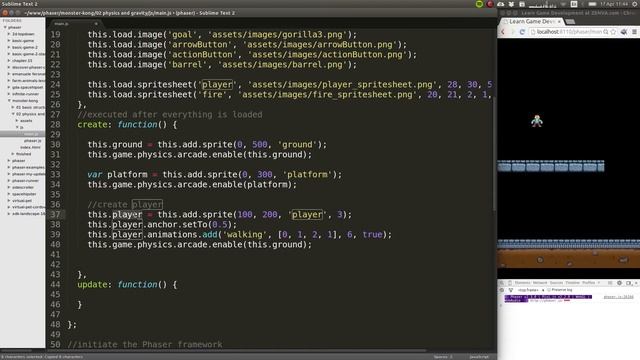Click the Chrome back arrow

503,32
